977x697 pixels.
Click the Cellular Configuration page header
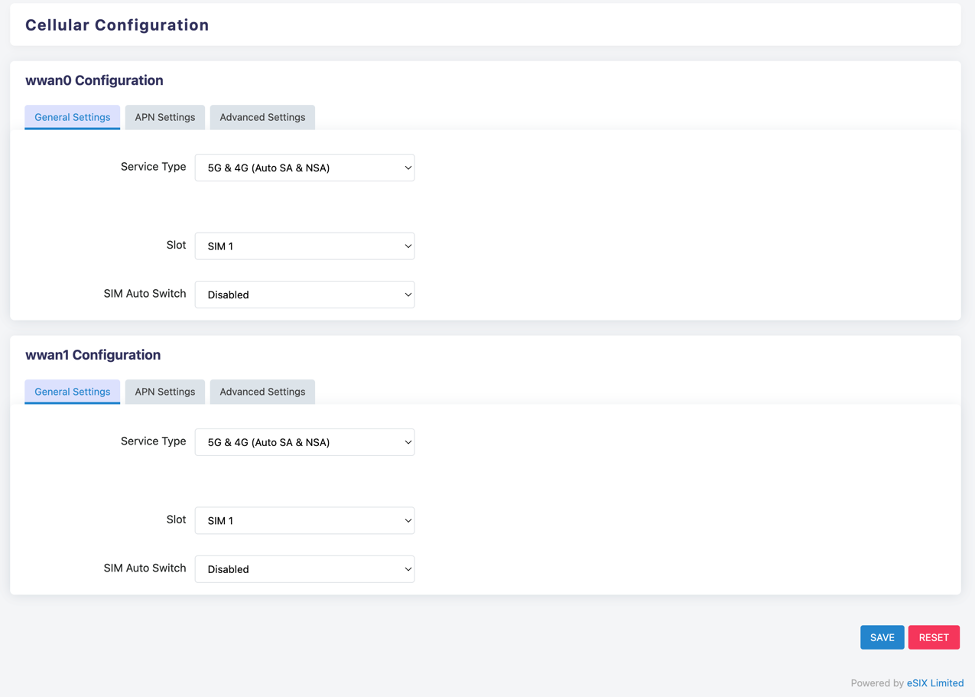tap(116, 24)
